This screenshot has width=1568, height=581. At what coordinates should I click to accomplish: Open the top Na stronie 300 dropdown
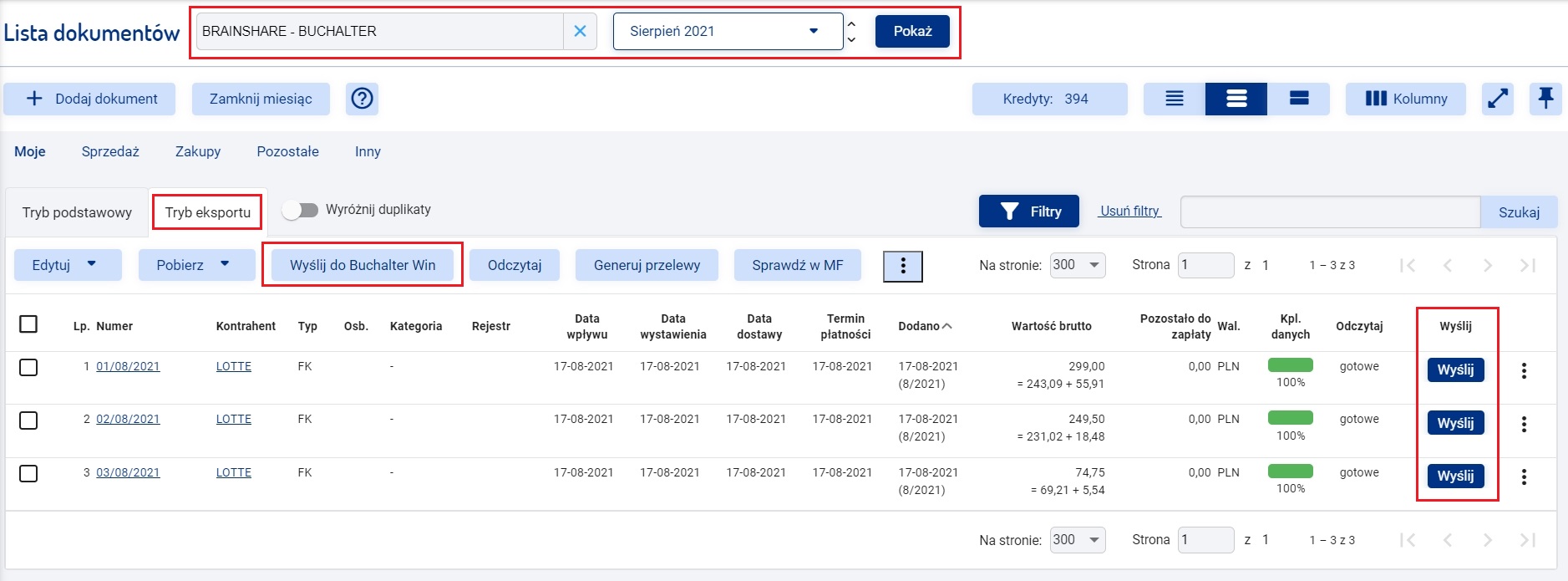point(1078,265)
